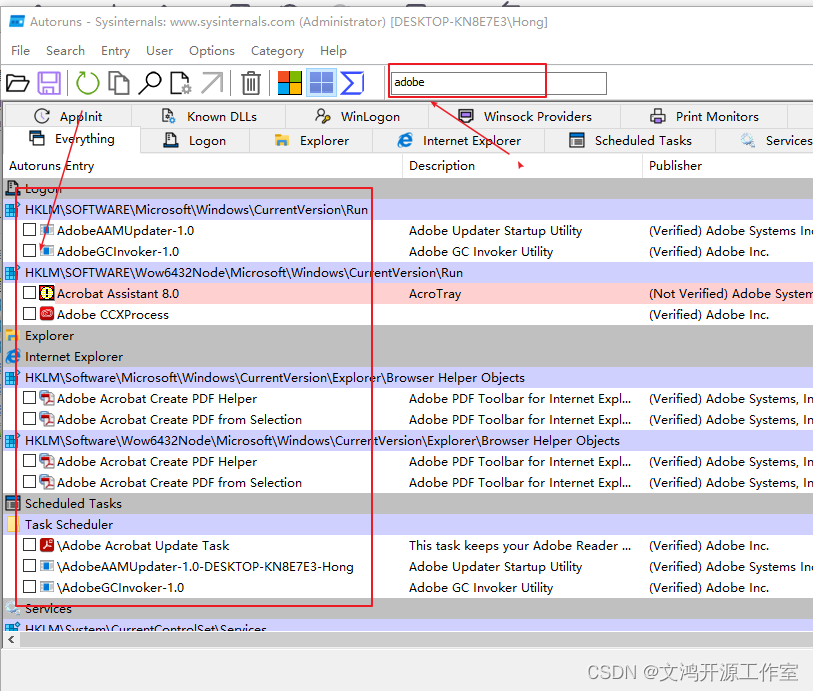Click the filter box containing adobe
Image resolution: width=813 pixels, height=691 pixels.
point(498,83)
